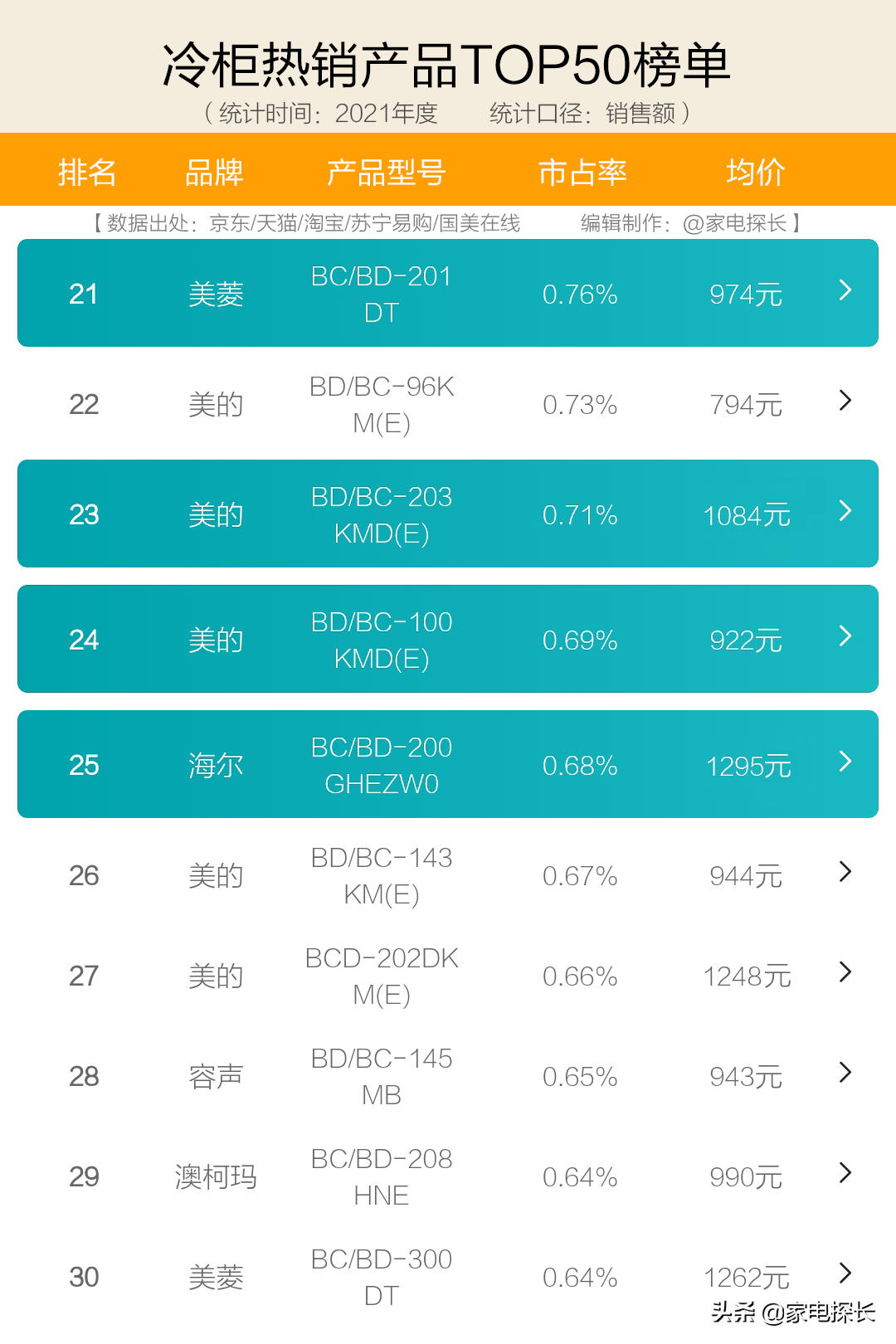
Task: Select the 市占率 column header
Action: click(x=582, y=172)
